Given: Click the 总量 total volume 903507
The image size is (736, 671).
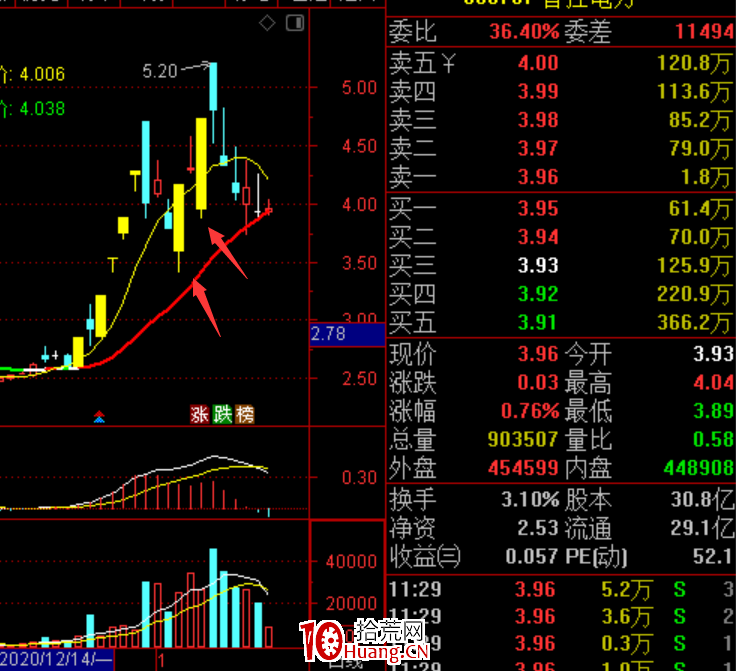Looking at the screenshot, I should point(523,440).
